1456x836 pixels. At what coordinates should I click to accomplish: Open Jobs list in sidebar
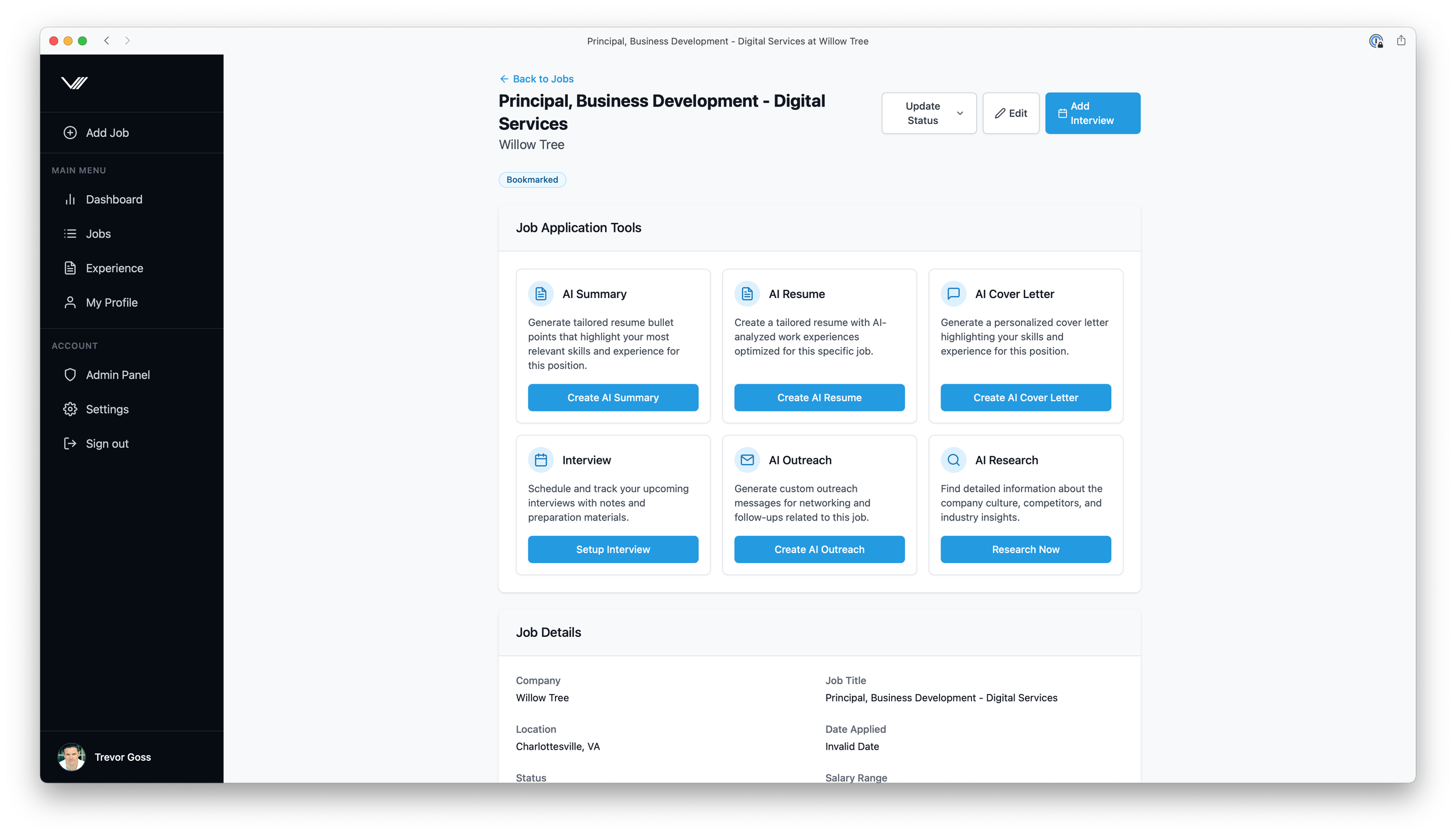(x=98, y=234)
